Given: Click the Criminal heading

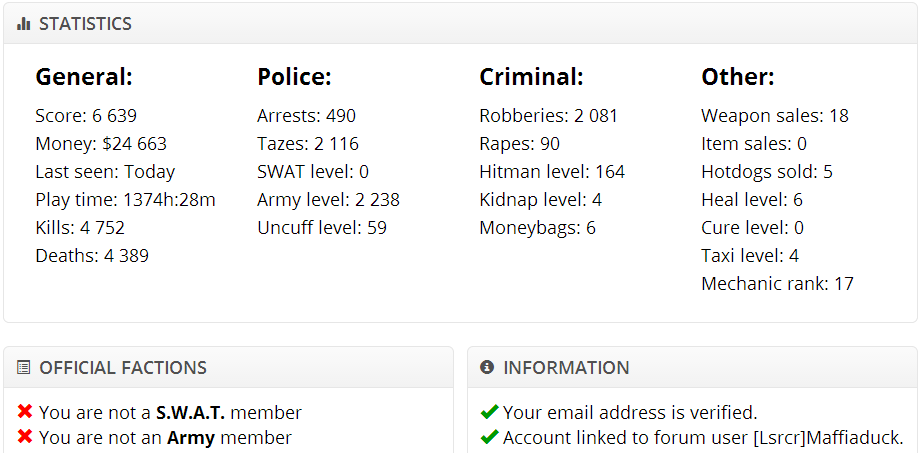Looking at the screenshot, I should pyautogui.click(x=531, y=77).
